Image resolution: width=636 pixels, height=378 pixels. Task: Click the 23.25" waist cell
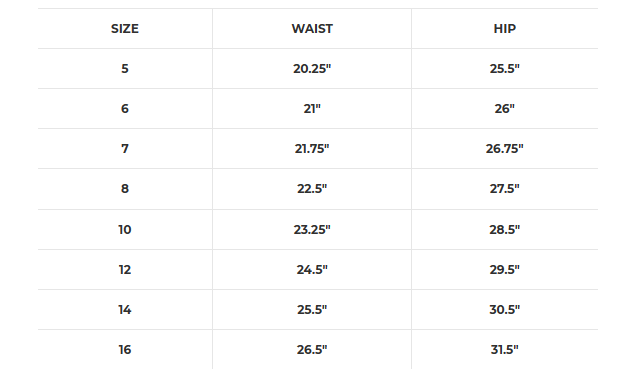(312, 230)
